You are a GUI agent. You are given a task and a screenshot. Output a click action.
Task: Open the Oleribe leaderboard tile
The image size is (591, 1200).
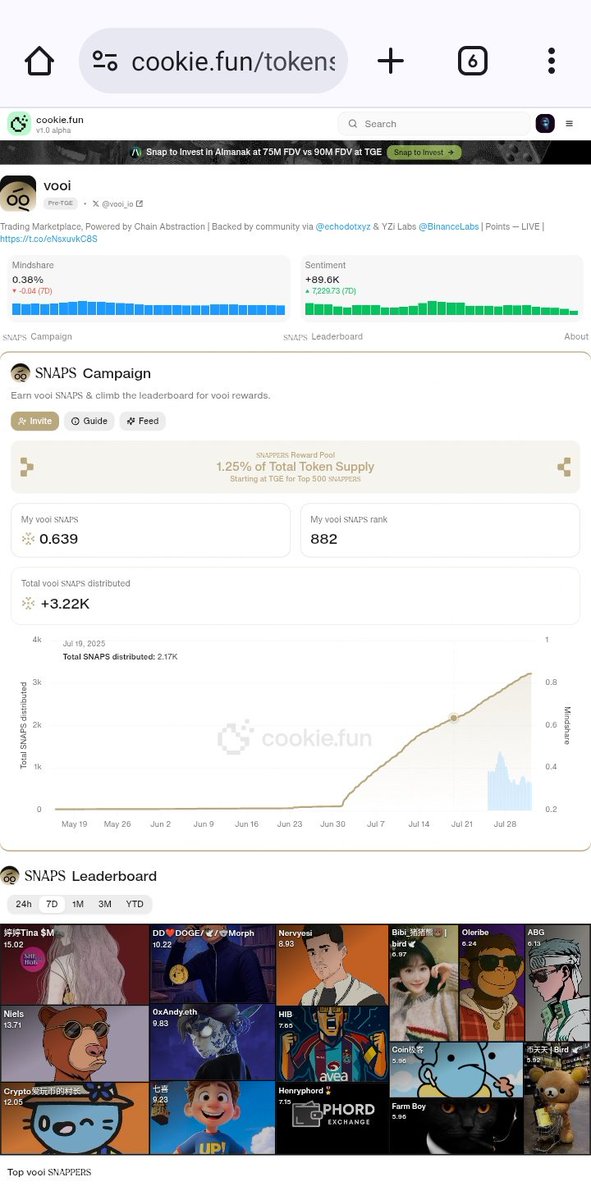491,983
